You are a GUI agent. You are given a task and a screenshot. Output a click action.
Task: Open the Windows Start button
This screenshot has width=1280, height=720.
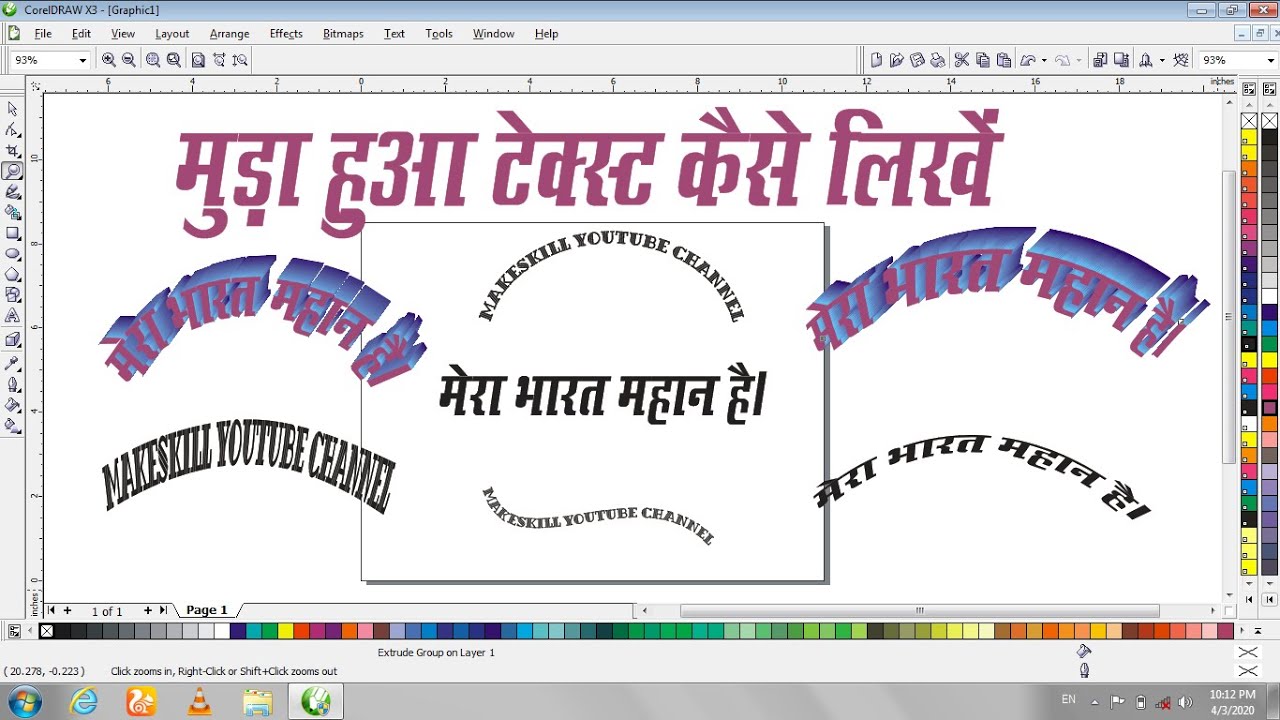click(24, 701)
